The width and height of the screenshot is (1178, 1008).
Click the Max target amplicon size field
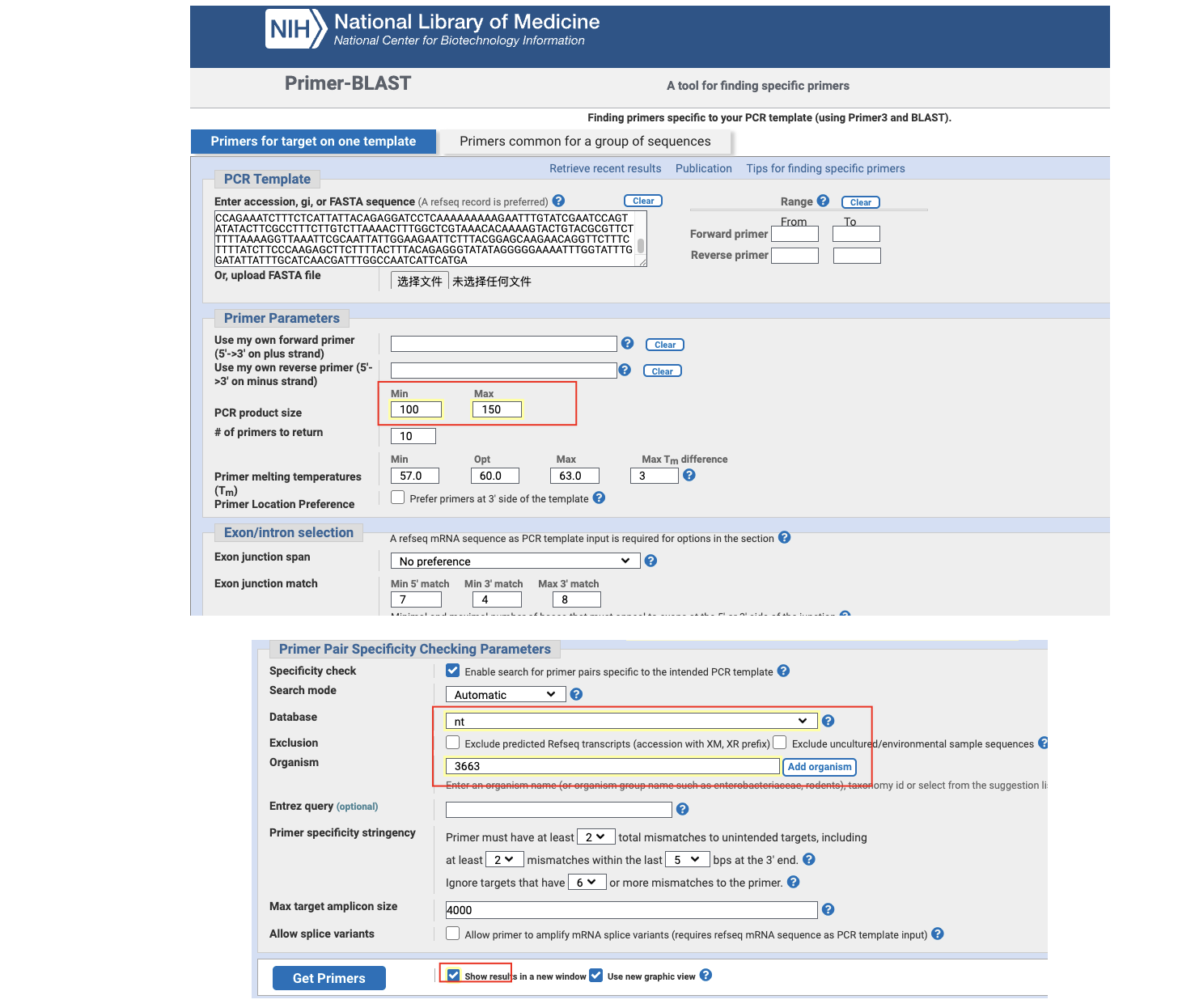click(632, 910)
